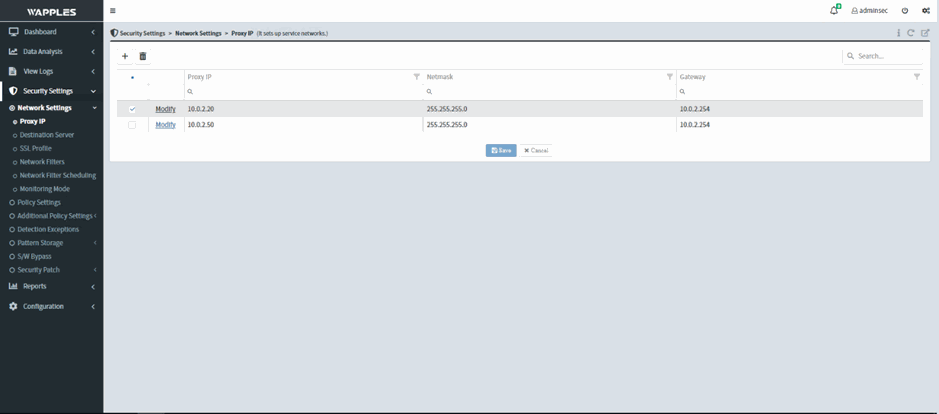
Task: Expand the Security Patch chevron
Action: [95, 270]
